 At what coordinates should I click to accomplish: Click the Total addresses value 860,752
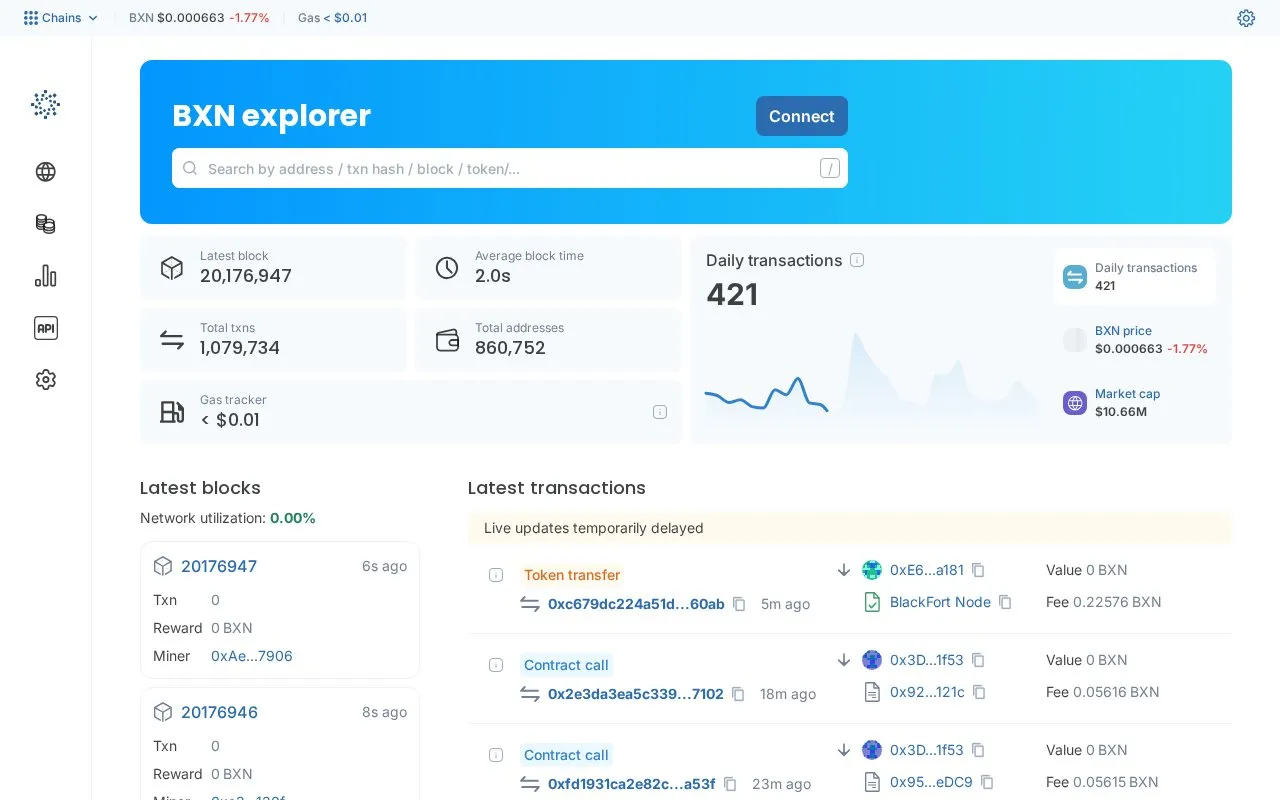510,348
